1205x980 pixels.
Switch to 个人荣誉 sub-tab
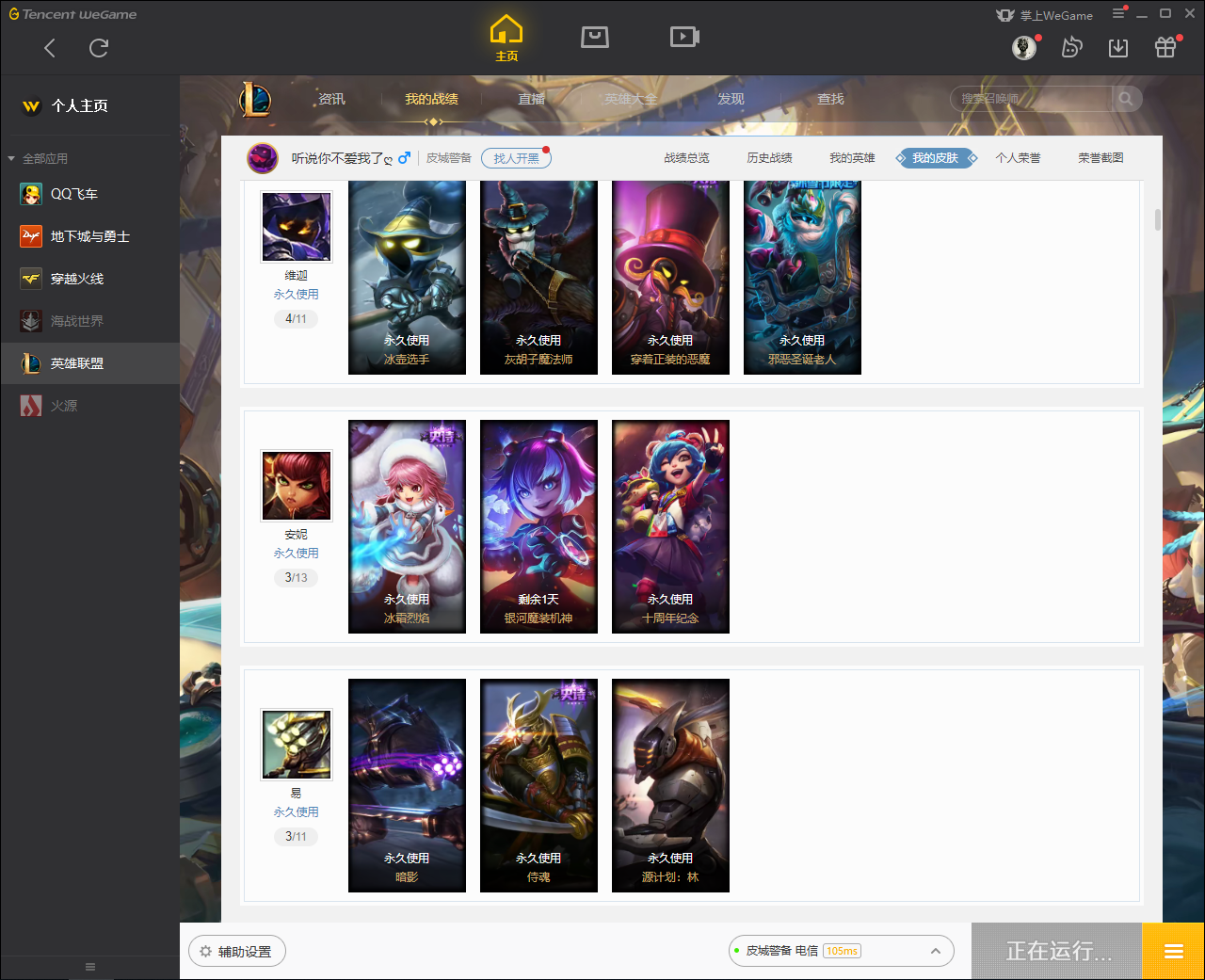pos(1018,158)
